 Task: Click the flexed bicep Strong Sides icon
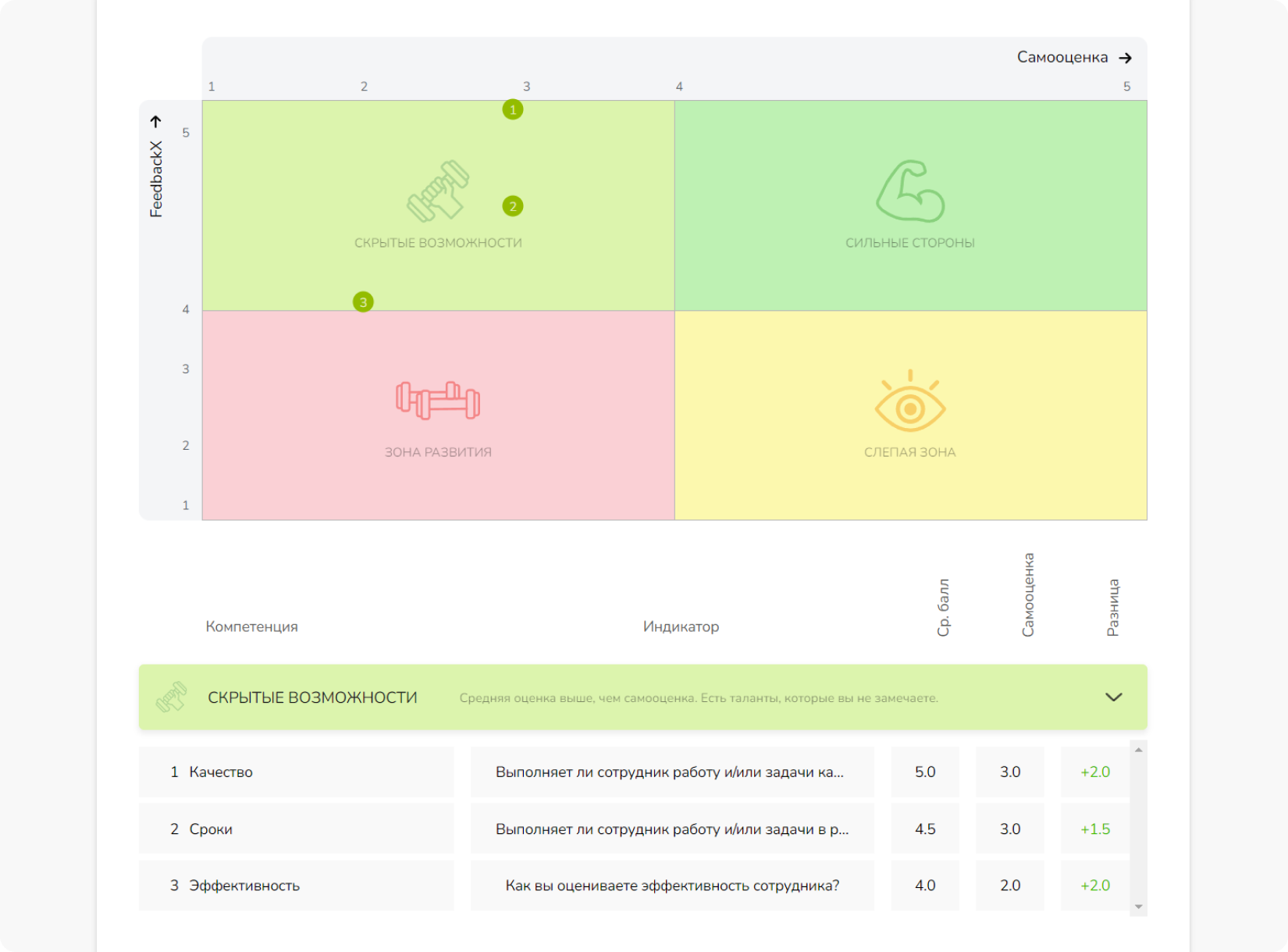(909, 191)
